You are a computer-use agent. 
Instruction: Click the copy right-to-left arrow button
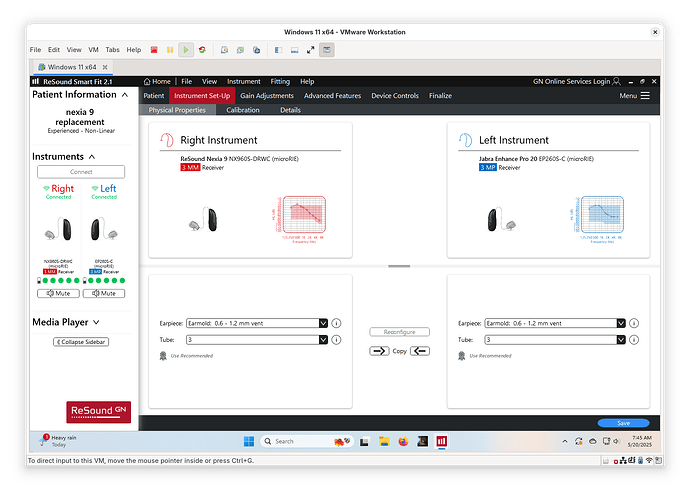tap(379, 351)
